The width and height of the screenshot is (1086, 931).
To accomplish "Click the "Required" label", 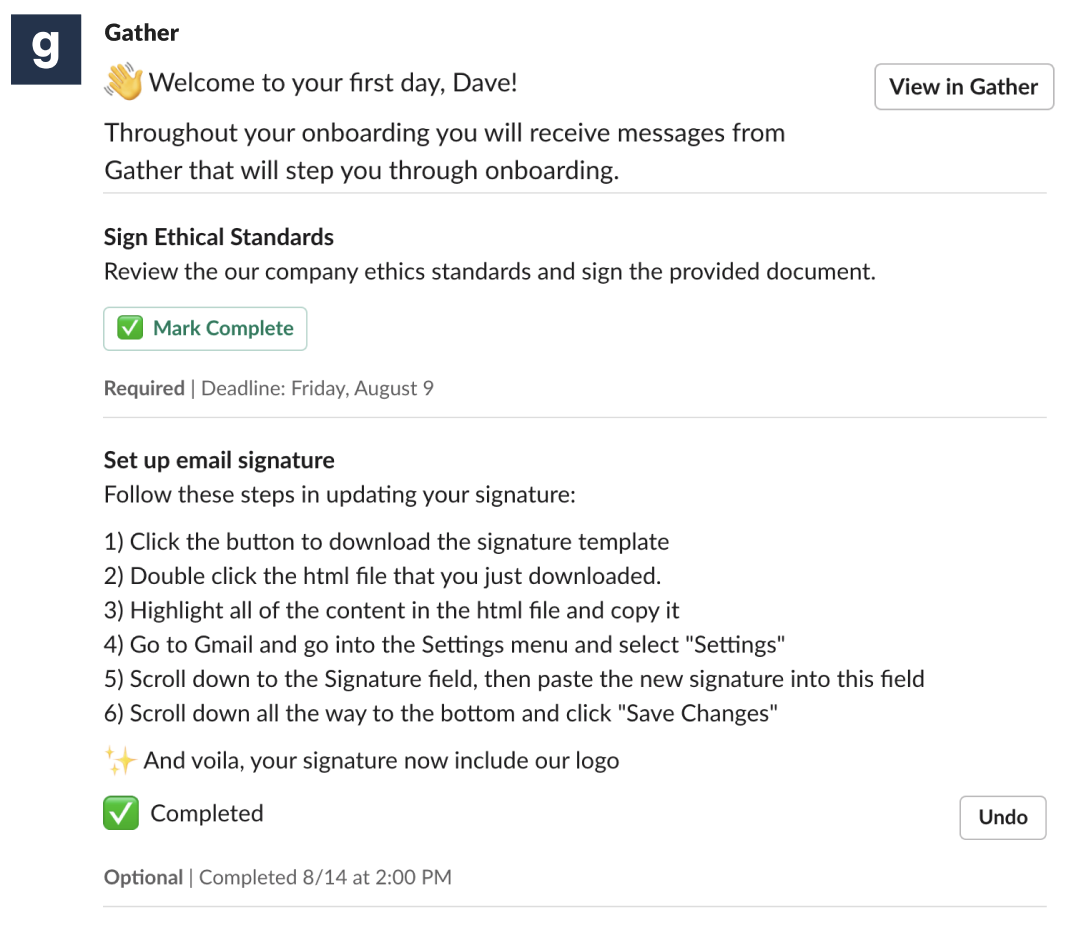I will click(x=144, y=388).
